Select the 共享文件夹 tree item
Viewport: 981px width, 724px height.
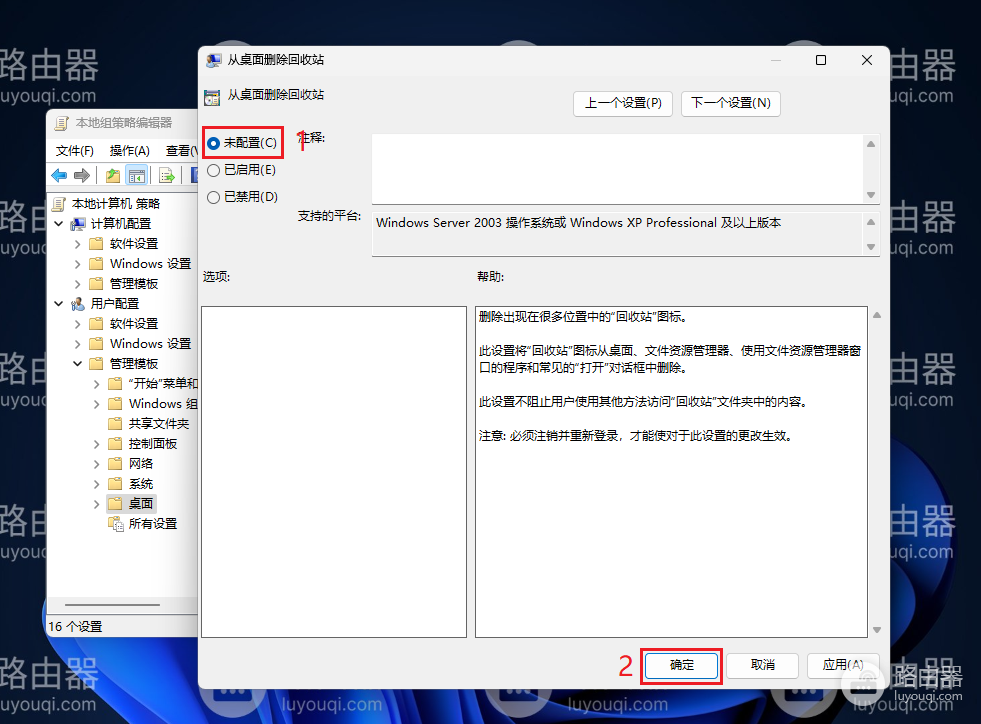pyautogui.click(x=159, y=424)
